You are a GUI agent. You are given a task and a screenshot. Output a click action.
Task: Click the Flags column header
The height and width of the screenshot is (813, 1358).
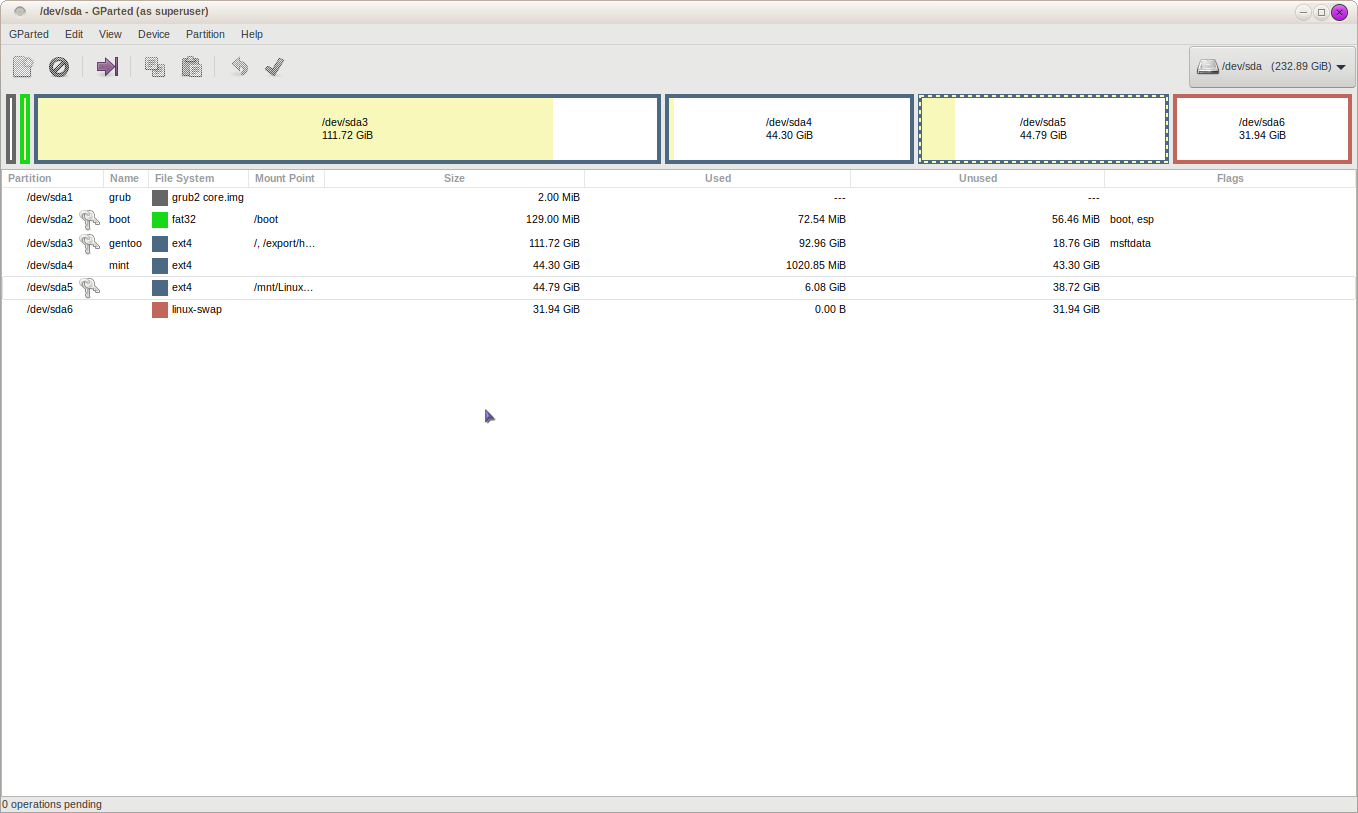coord(1230,178)
